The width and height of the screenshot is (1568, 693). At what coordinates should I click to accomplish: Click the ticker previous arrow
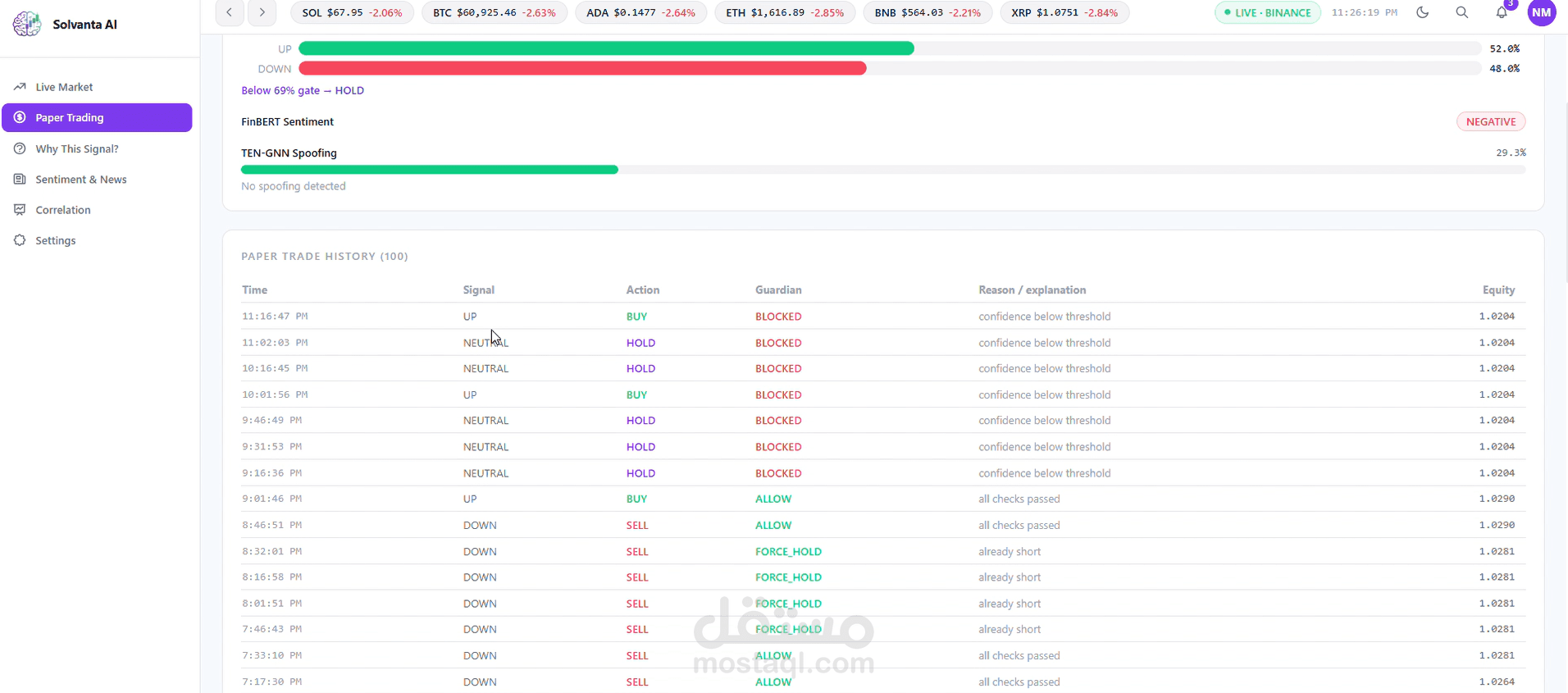click(x=230, y=12)
